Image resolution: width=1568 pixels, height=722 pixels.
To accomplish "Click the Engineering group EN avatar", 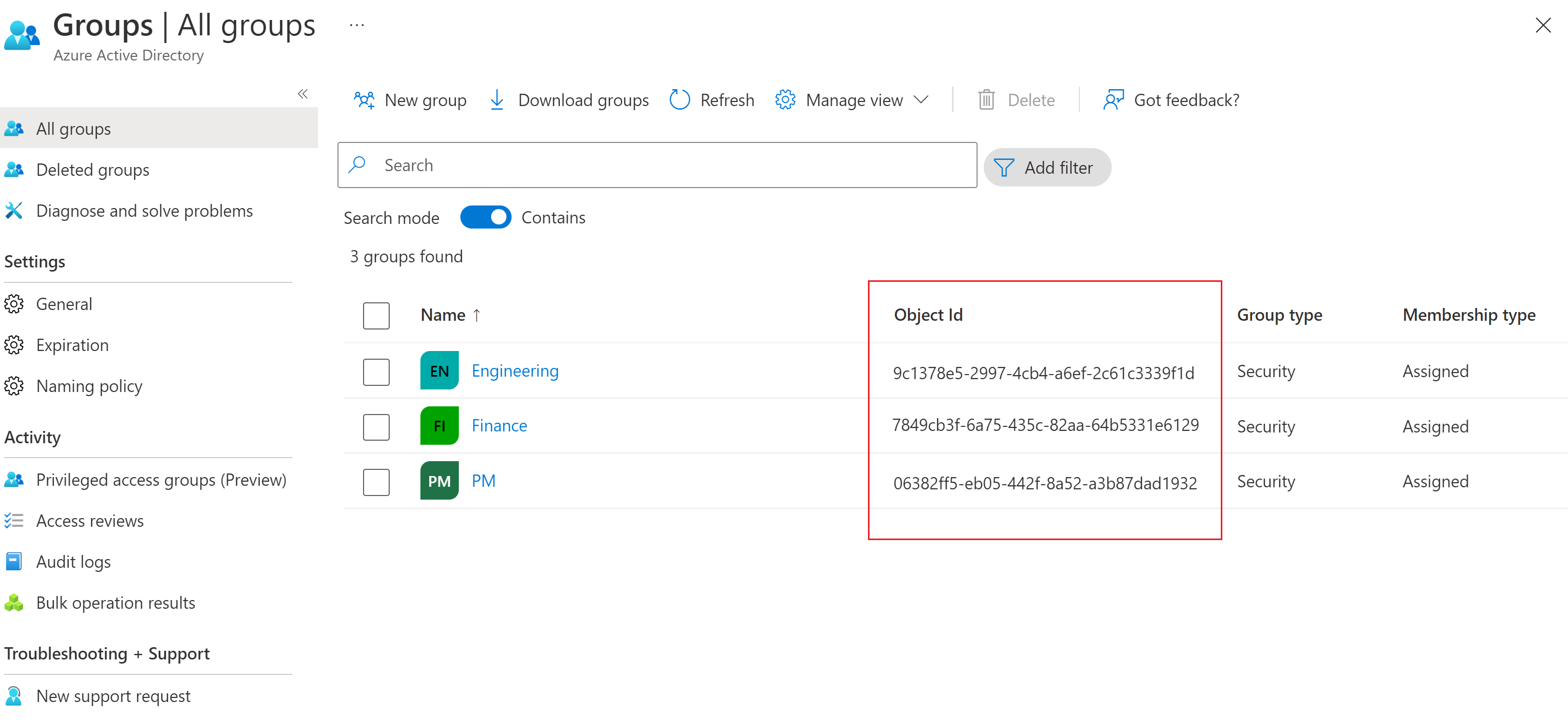I will pos(439,370).
